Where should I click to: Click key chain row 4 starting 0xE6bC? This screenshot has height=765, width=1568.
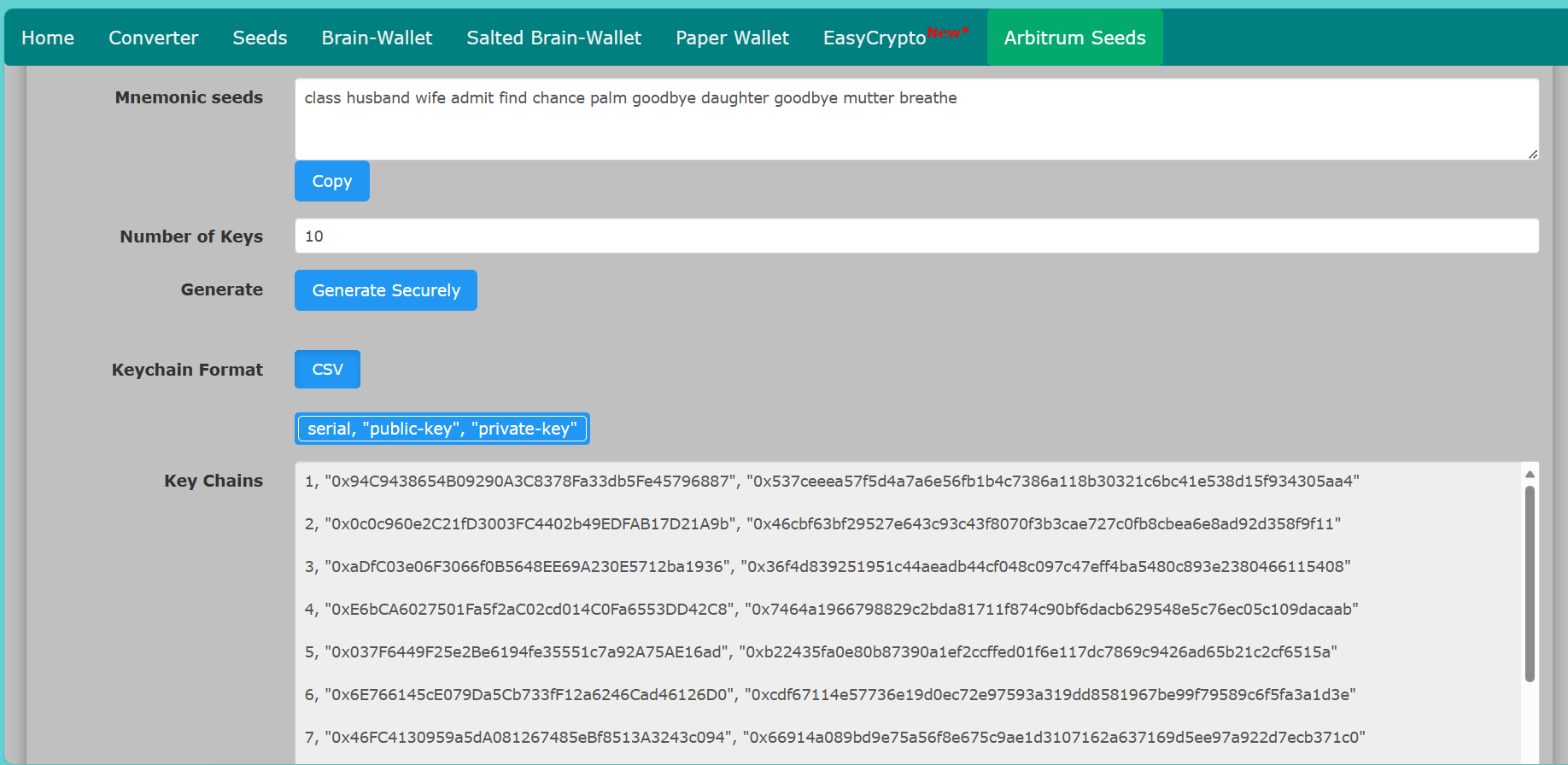click(x=832, y=610)
